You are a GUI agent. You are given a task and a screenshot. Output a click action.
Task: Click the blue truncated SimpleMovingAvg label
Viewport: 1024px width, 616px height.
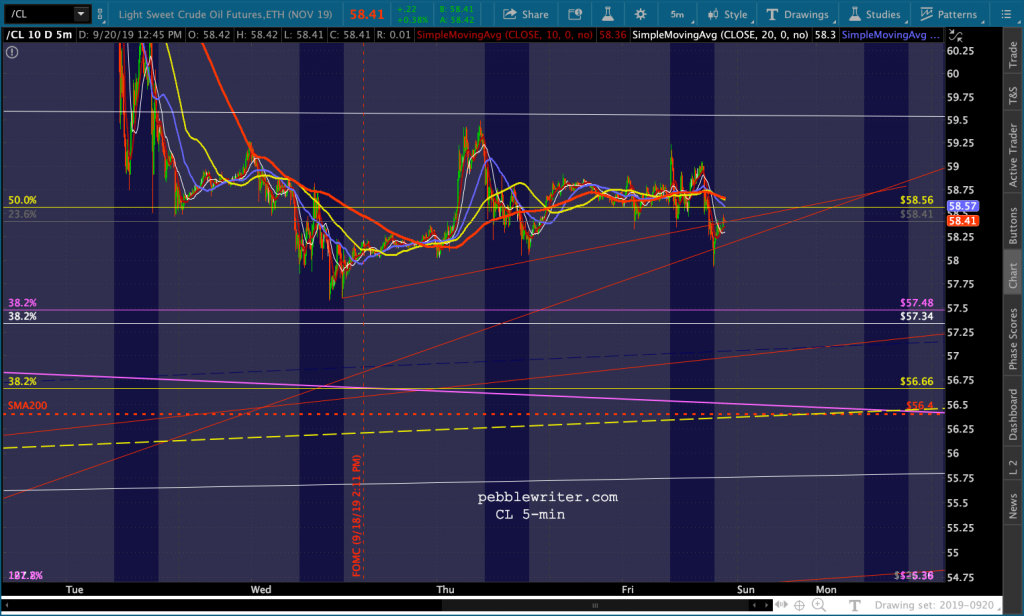click(x=891, y=35)
